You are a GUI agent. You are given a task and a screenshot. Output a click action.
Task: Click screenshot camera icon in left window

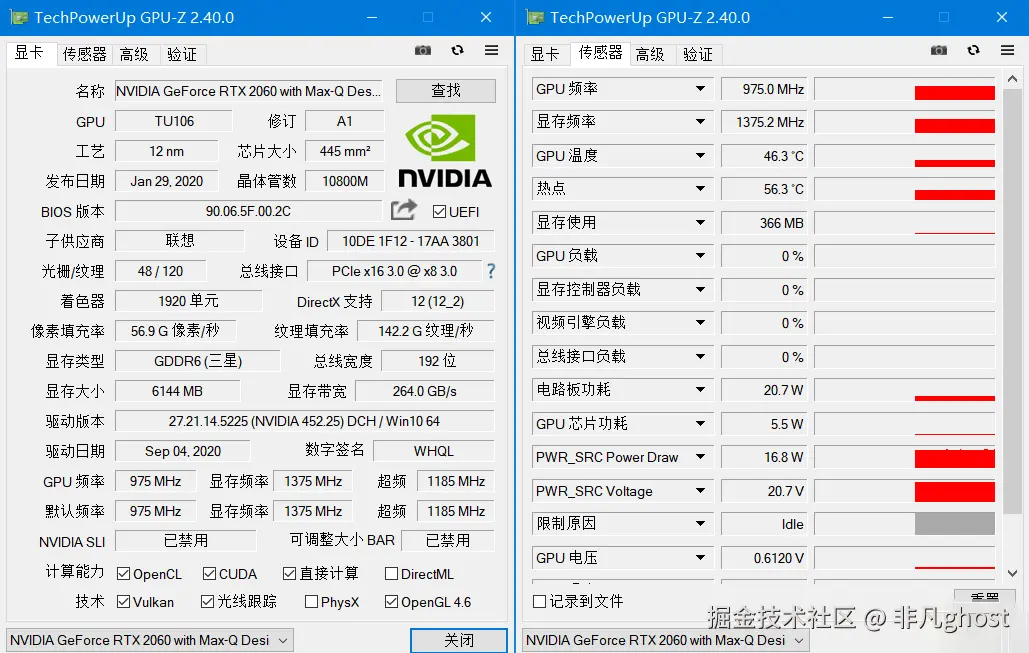pyautogui.click(x=423, y=51)
